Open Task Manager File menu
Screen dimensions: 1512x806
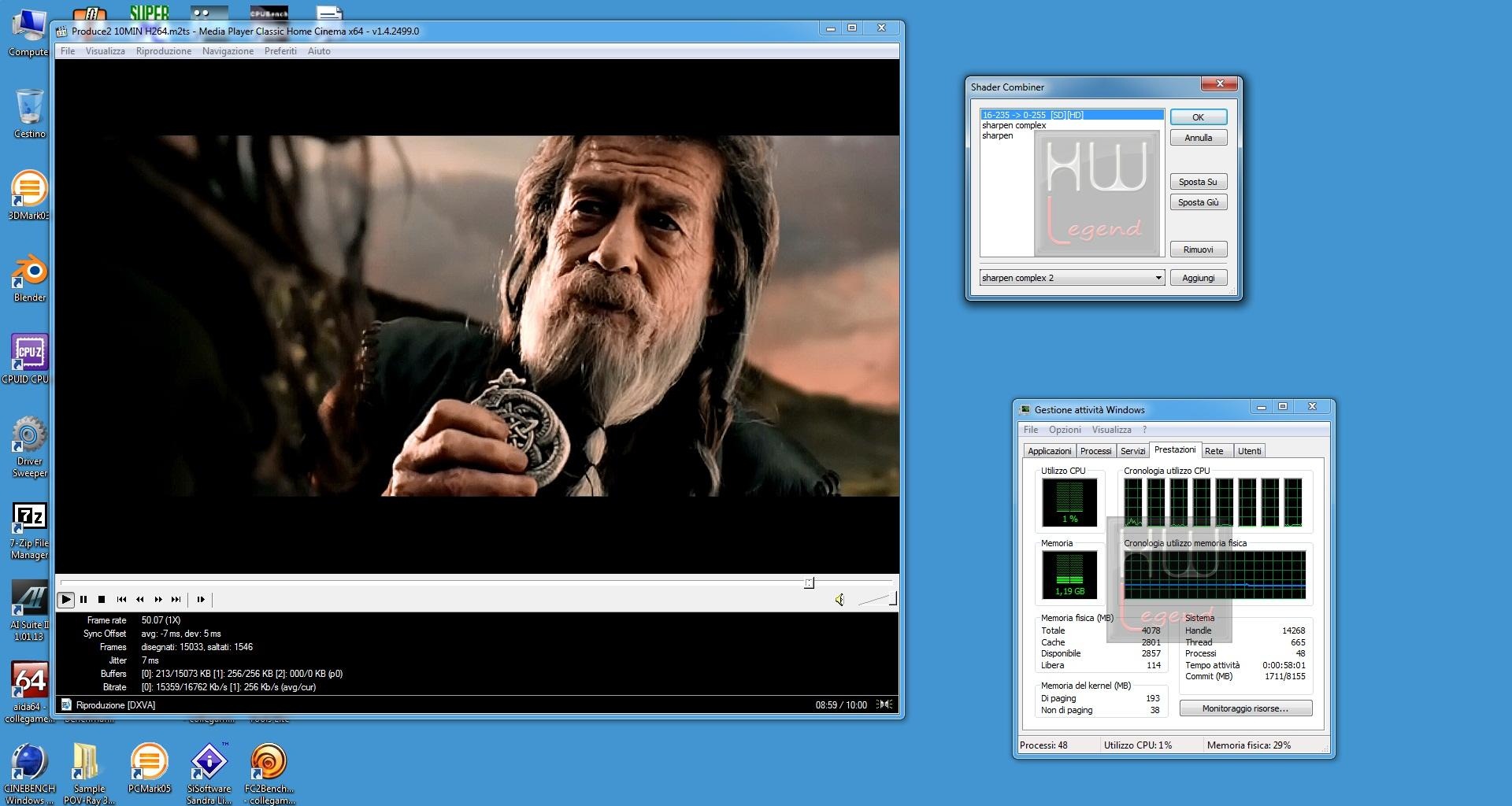(1030, 430)
